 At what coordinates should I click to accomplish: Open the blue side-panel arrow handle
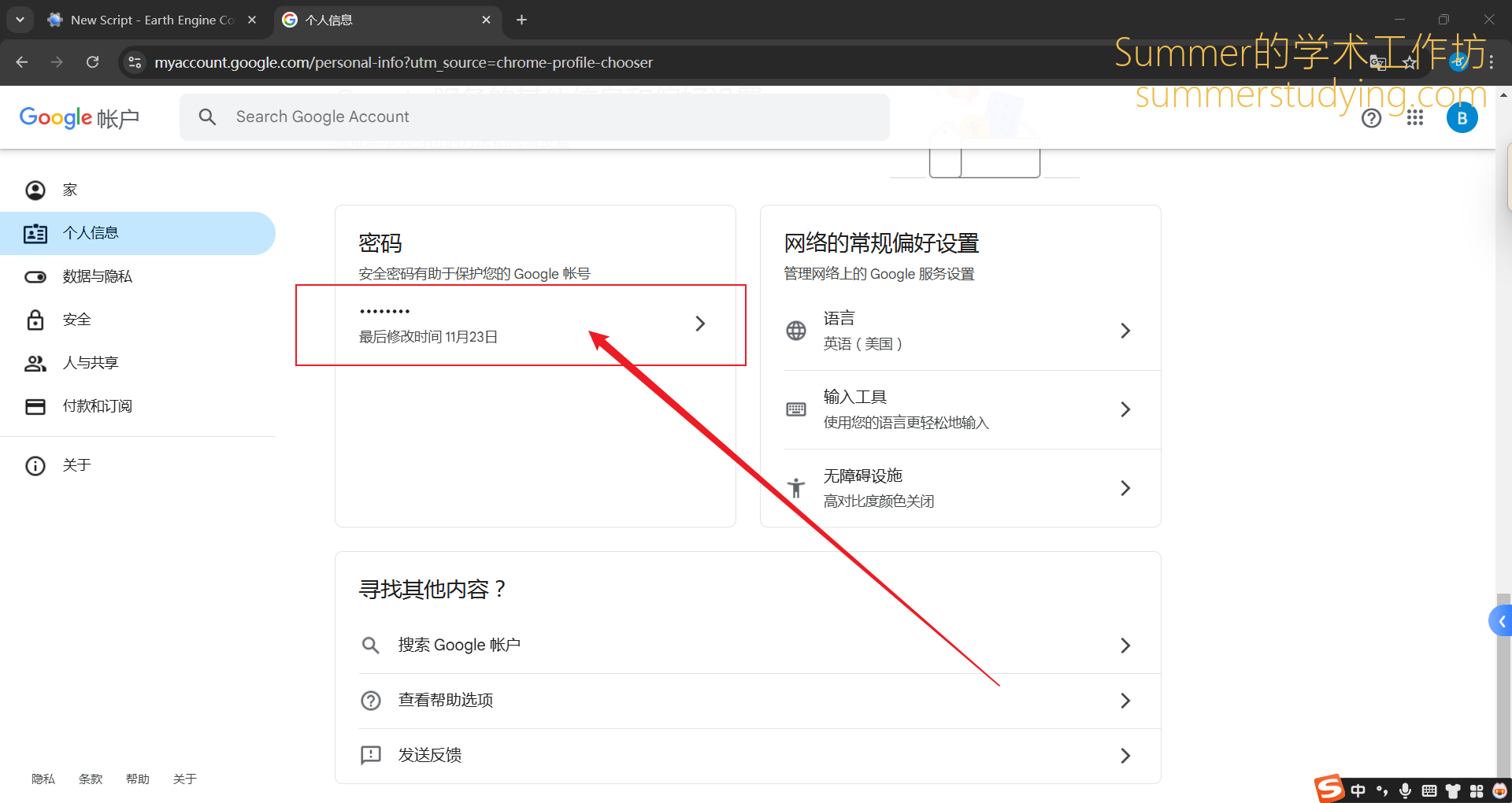coord(1501,622)
